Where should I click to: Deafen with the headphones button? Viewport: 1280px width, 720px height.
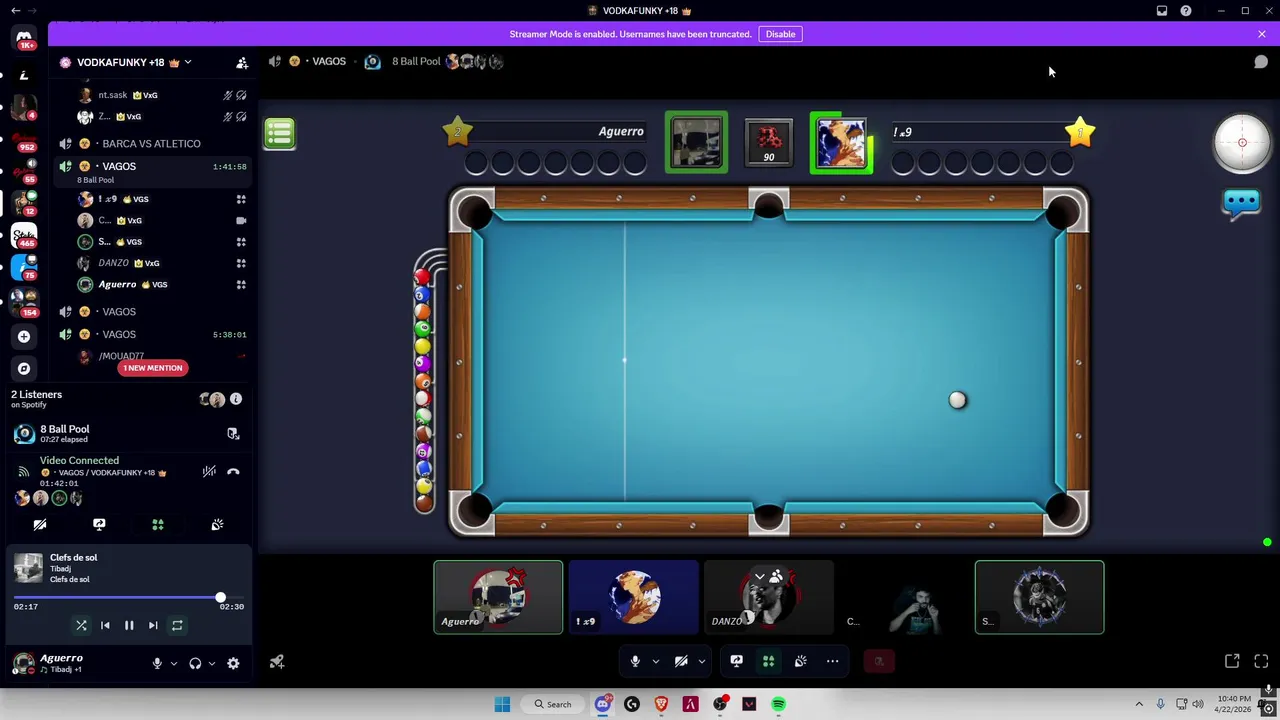pos(195,663)
